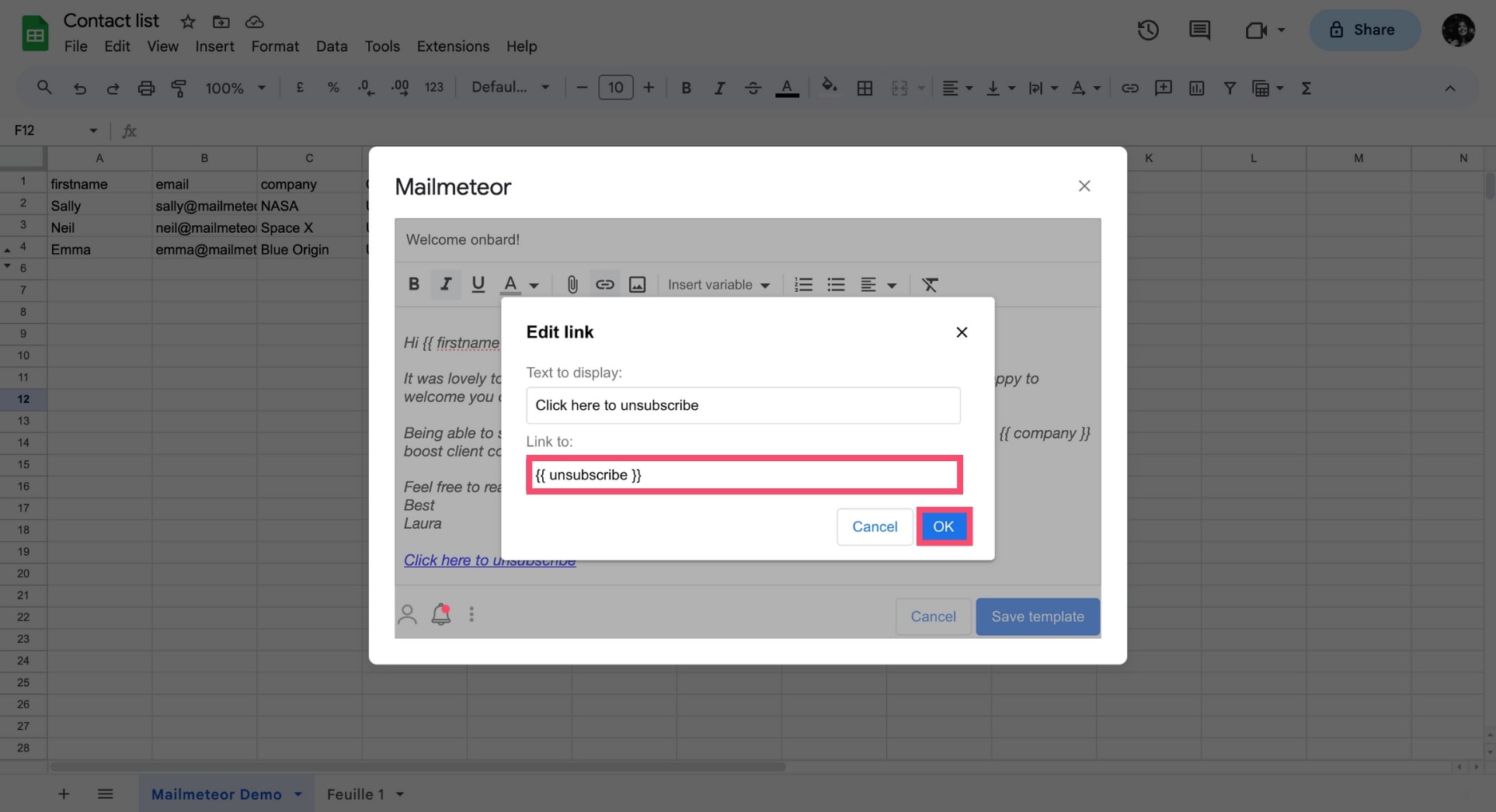Click the undo icon

(79, 88)
